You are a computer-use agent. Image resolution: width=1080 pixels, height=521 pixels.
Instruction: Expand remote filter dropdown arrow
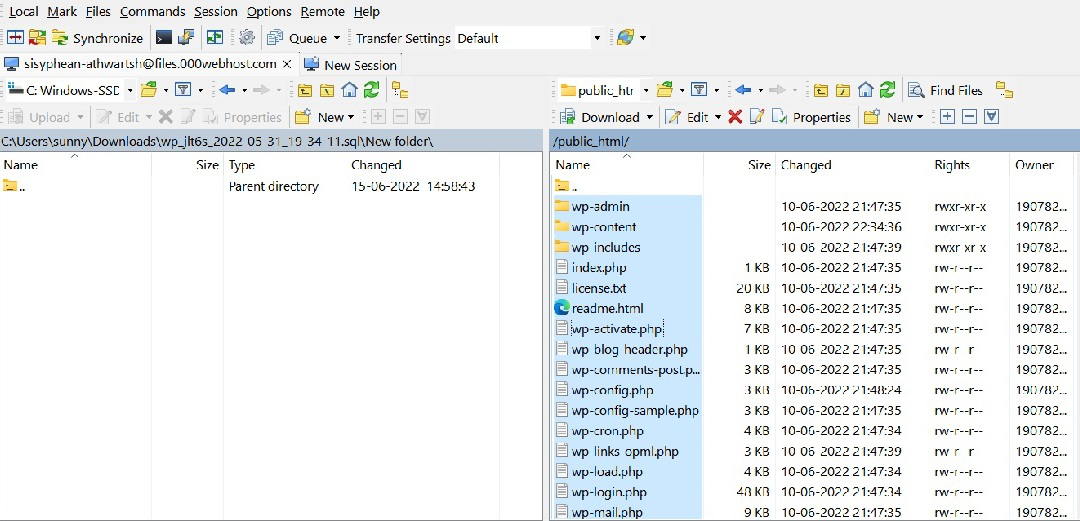coord(716,90)
